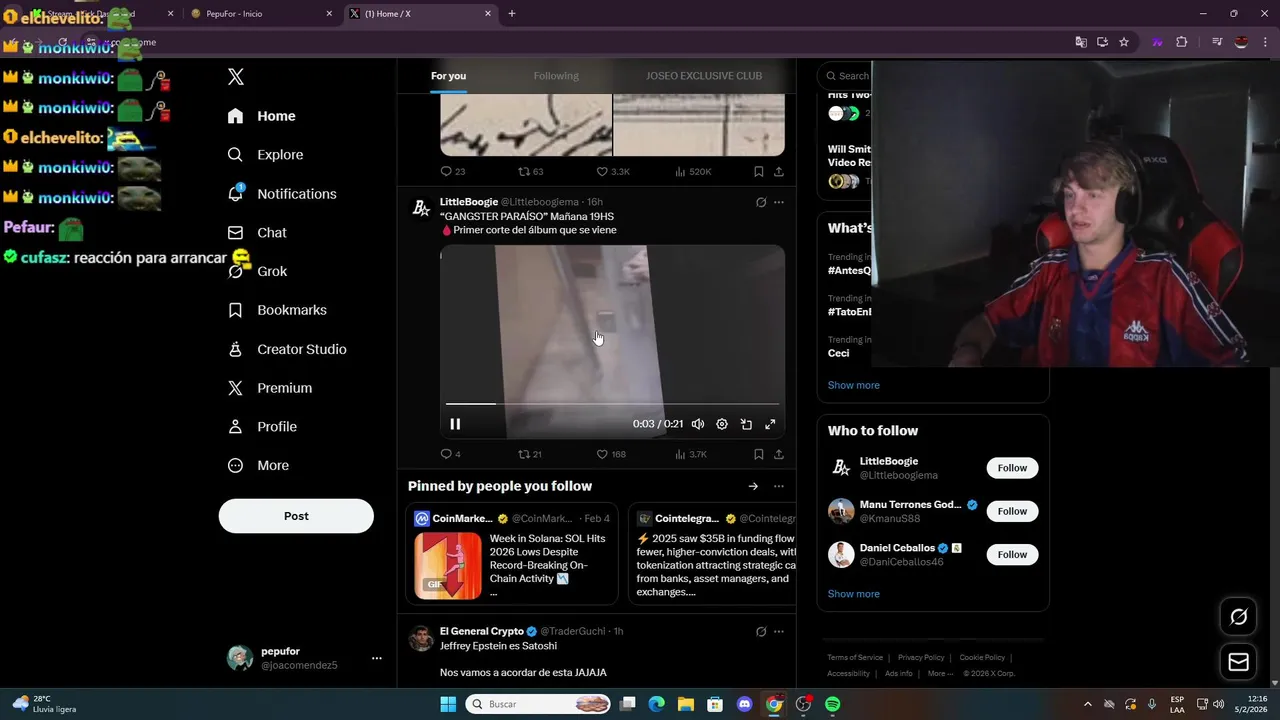The height and width of the screenshot is (720, 1280).
Task: Open Explore from the sidebar
Action: pos(266,155)
